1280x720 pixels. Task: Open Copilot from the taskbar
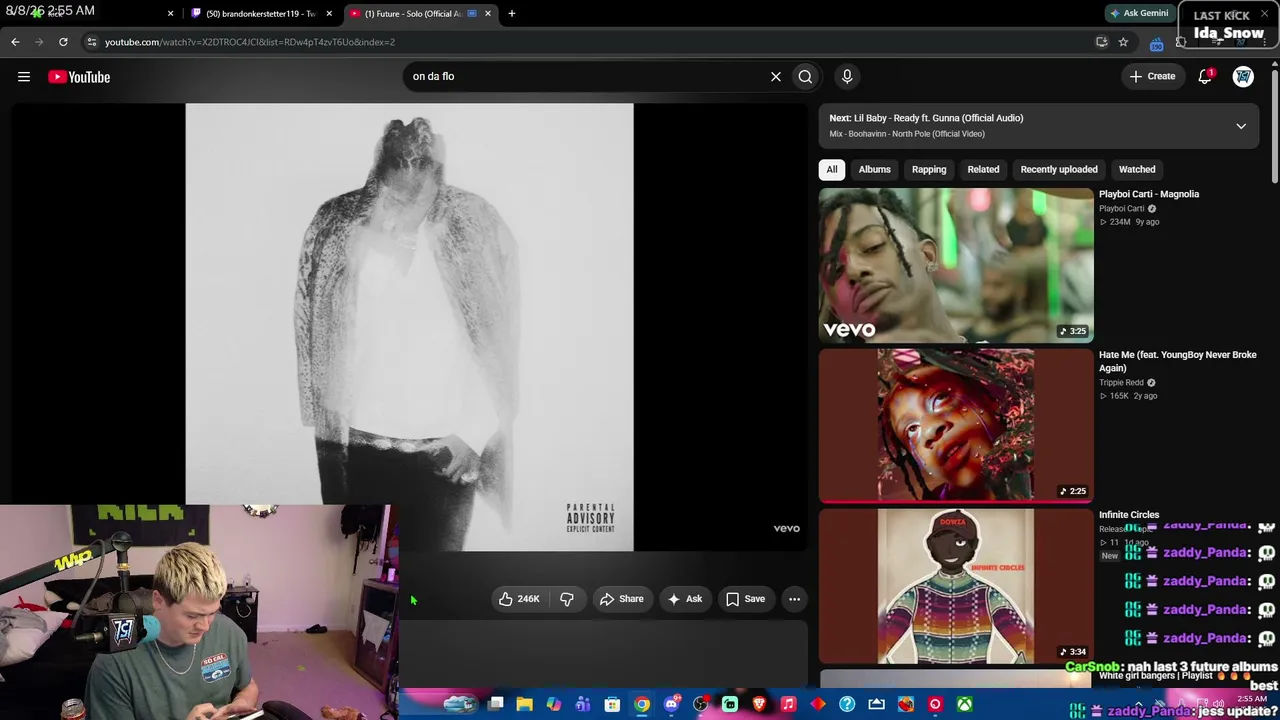(x=553, y=705)
